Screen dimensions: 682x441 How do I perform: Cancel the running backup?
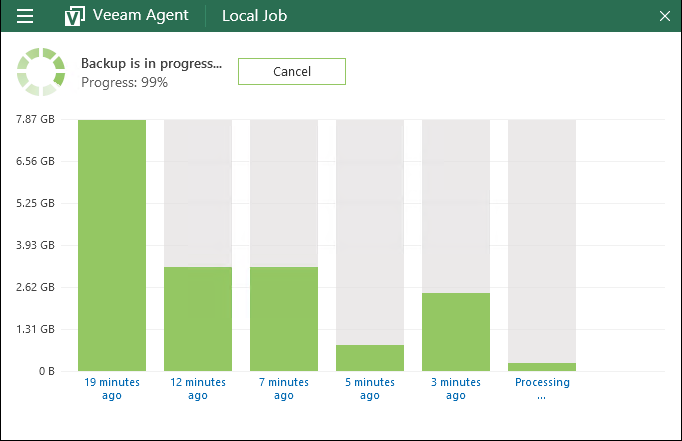pos(291,71)
